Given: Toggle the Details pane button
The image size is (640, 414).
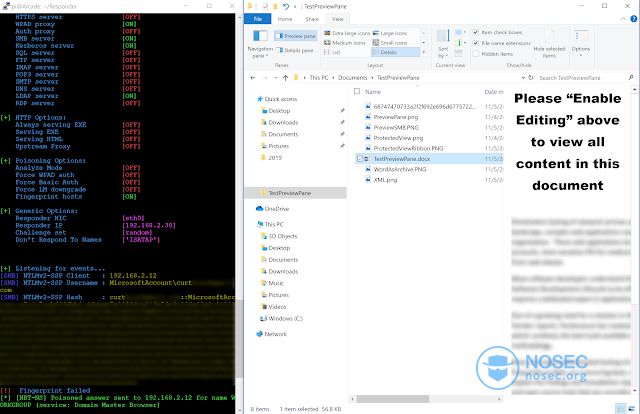Looking at the screenshot, I should (x=295, y=50).
